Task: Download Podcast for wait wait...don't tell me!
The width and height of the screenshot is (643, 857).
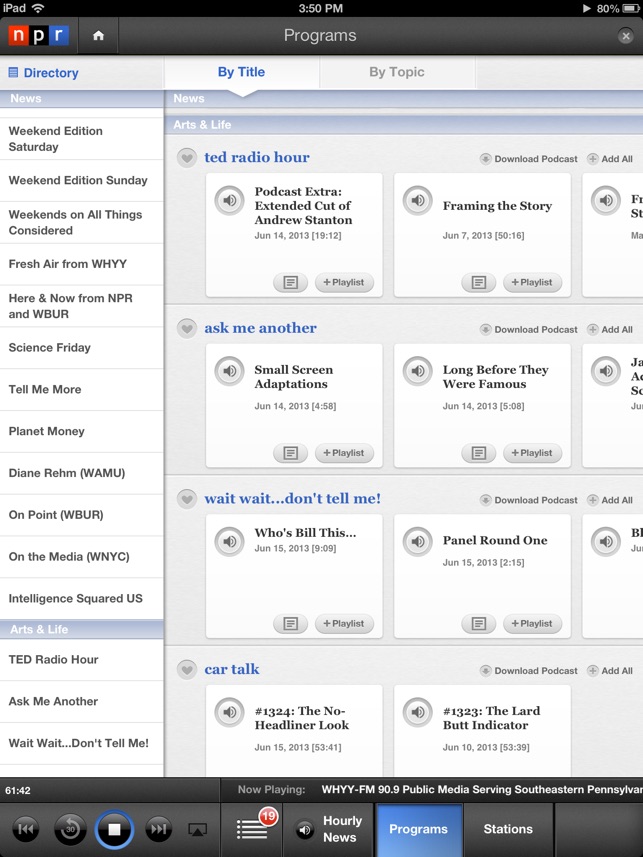Action: (529, 500)
